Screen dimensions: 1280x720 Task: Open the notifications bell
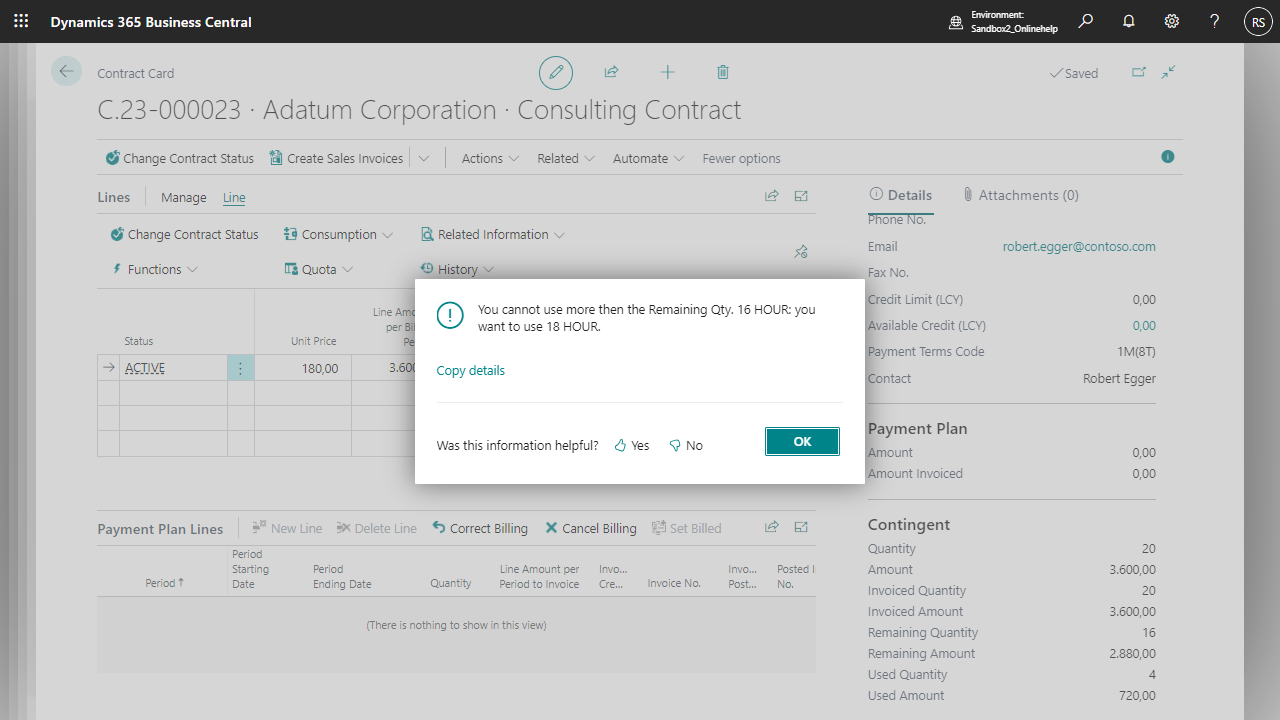pos(1129,21)
